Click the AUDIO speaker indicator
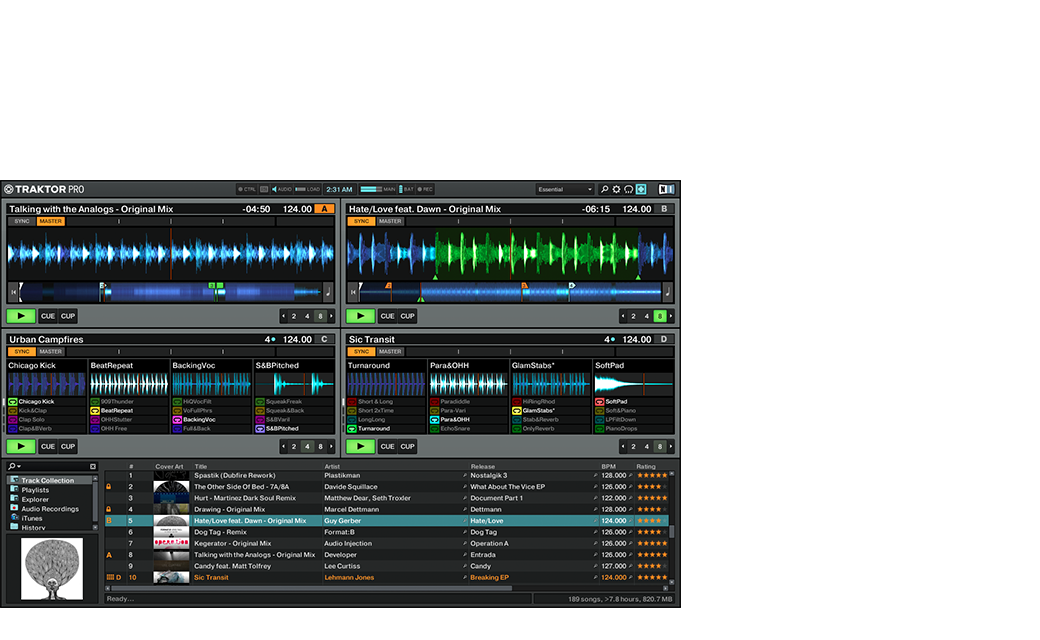The height and width of the screenshot is (640, 1040). 282,190
